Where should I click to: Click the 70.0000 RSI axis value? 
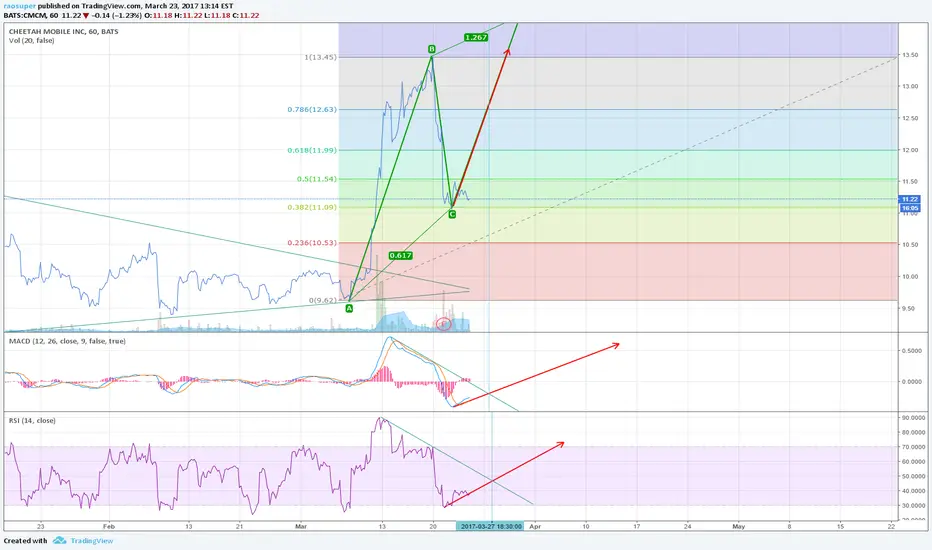click(914, 447)
